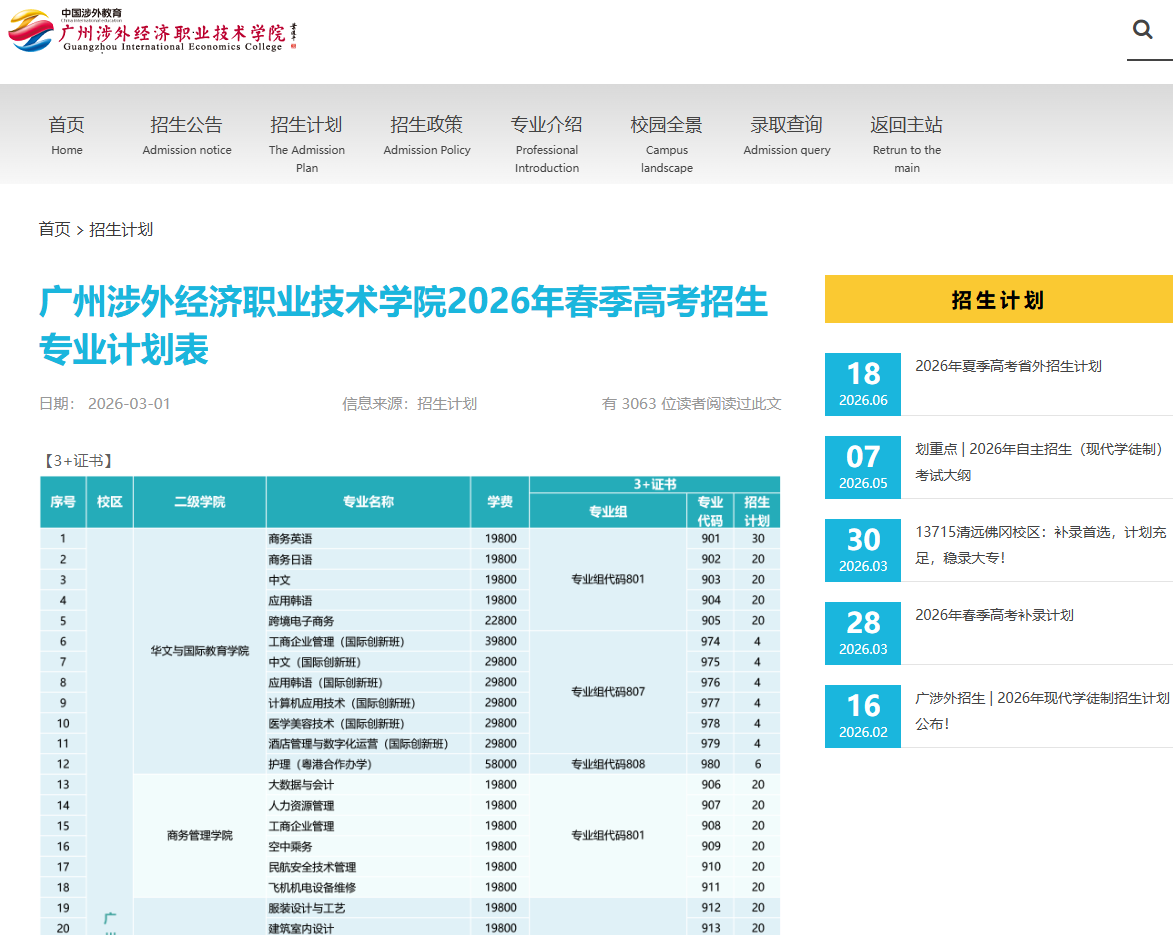Click the 商务管理学院 cell

[x=200, y=836]
